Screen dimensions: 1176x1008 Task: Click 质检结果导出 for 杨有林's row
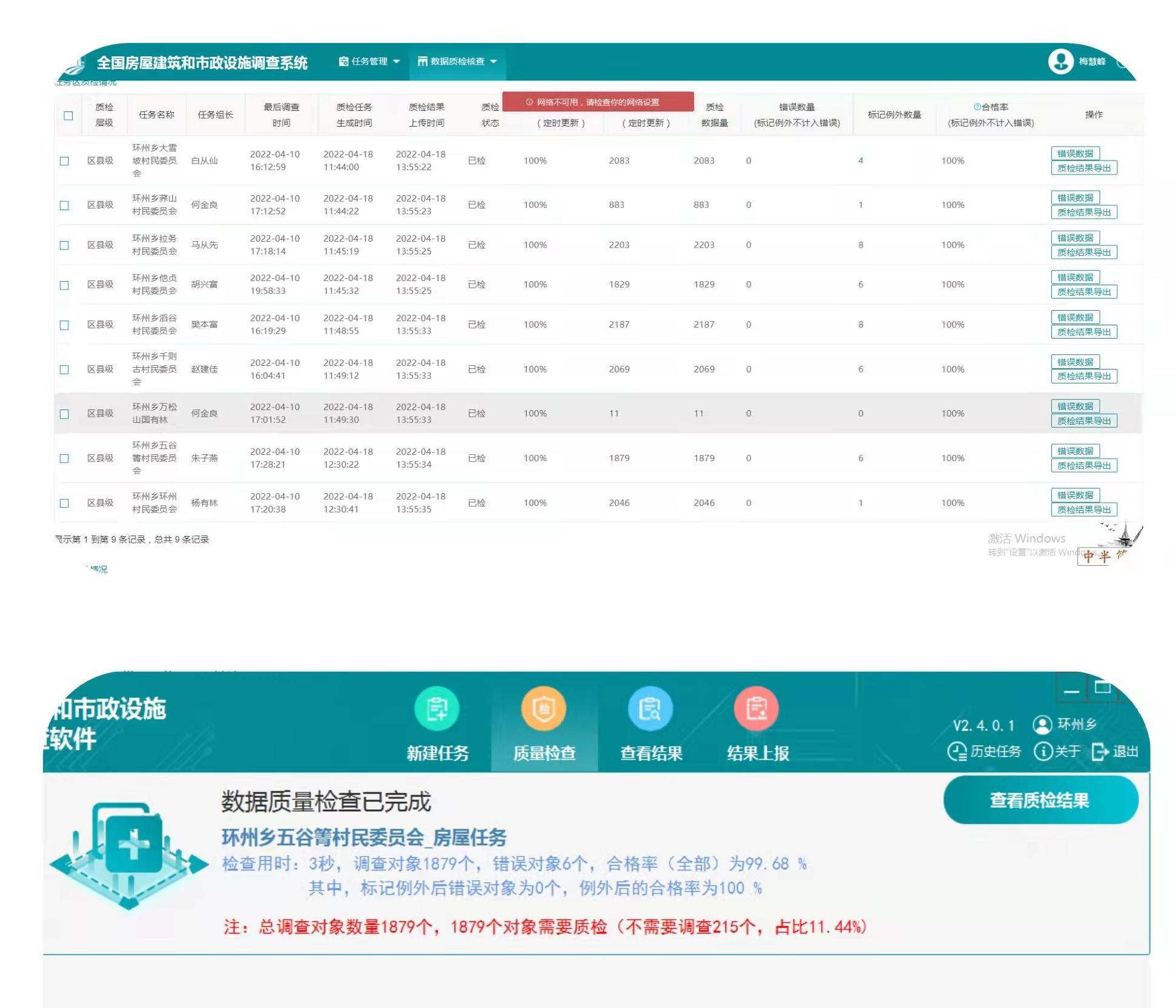click(x=1083, y=509)
